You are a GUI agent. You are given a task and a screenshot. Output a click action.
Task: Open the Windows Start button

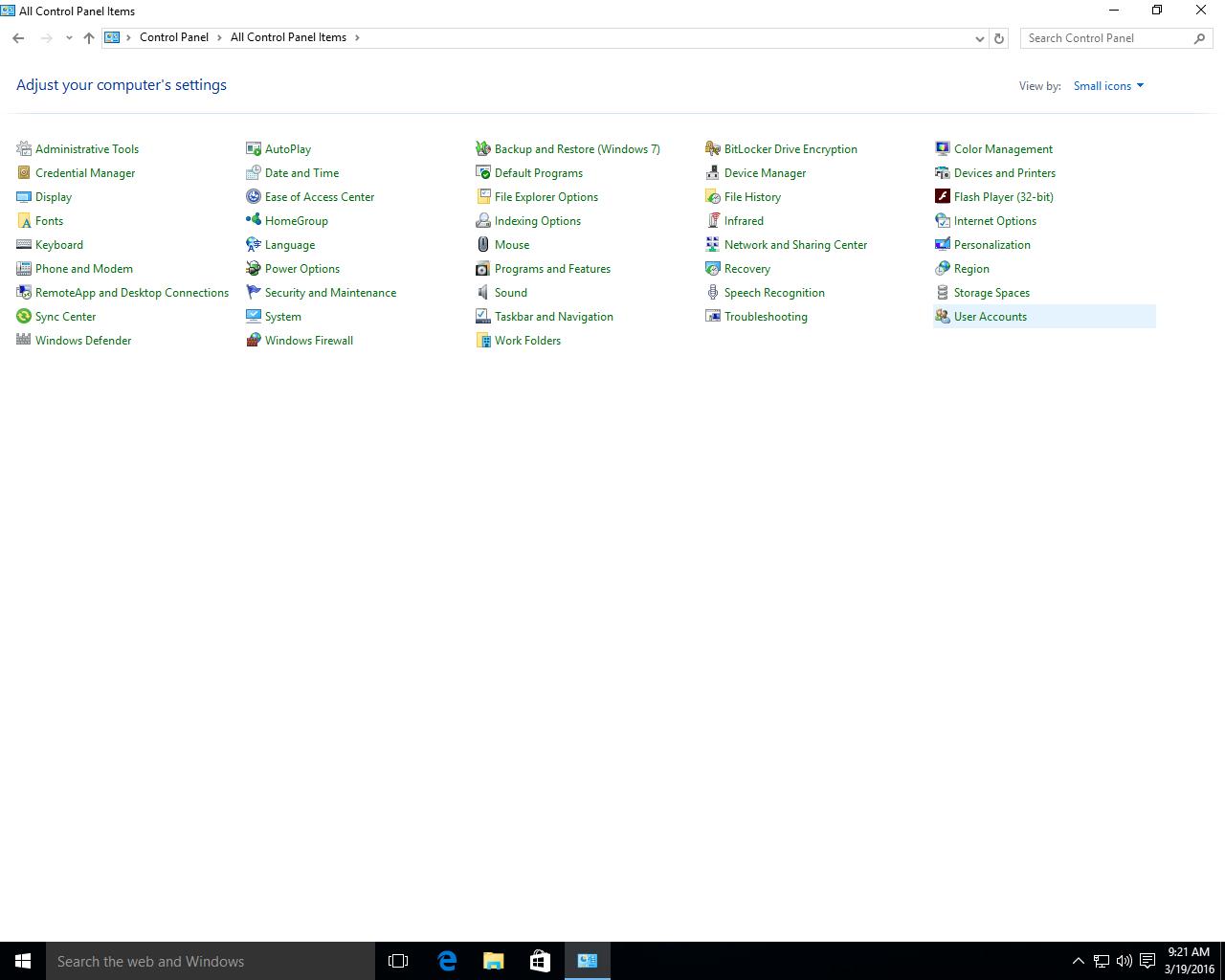(x=23, y=961)
